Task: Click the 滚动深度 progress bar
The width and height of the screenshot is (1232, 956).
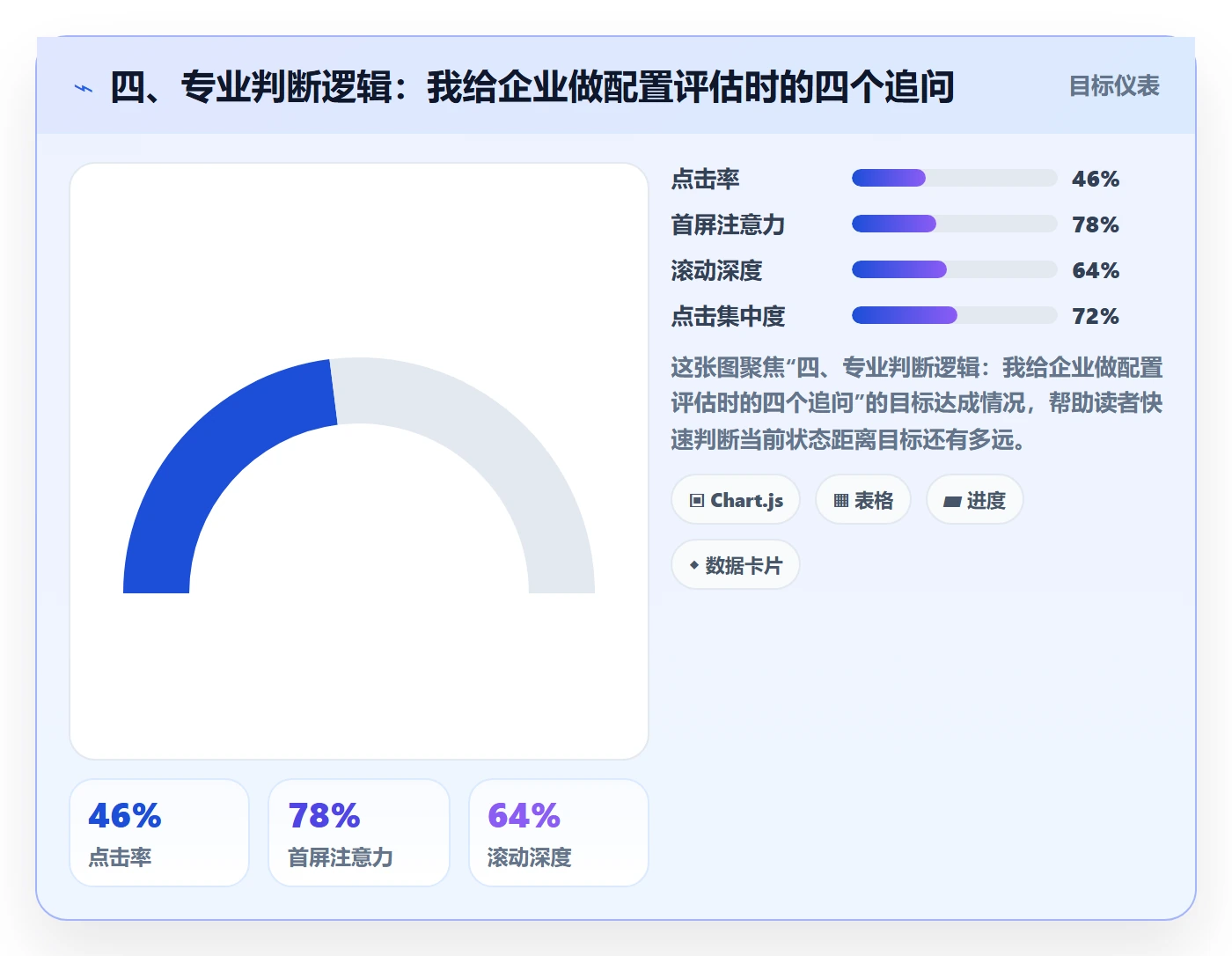Action: 954,269
